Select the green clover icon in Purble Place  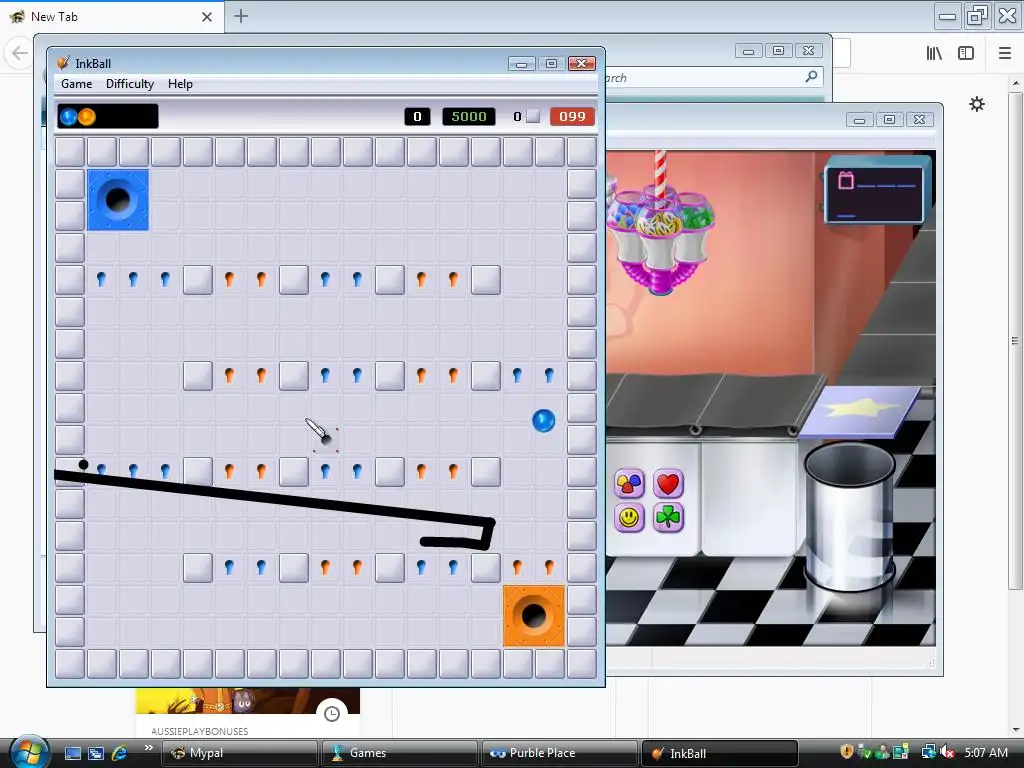(667, 518)
